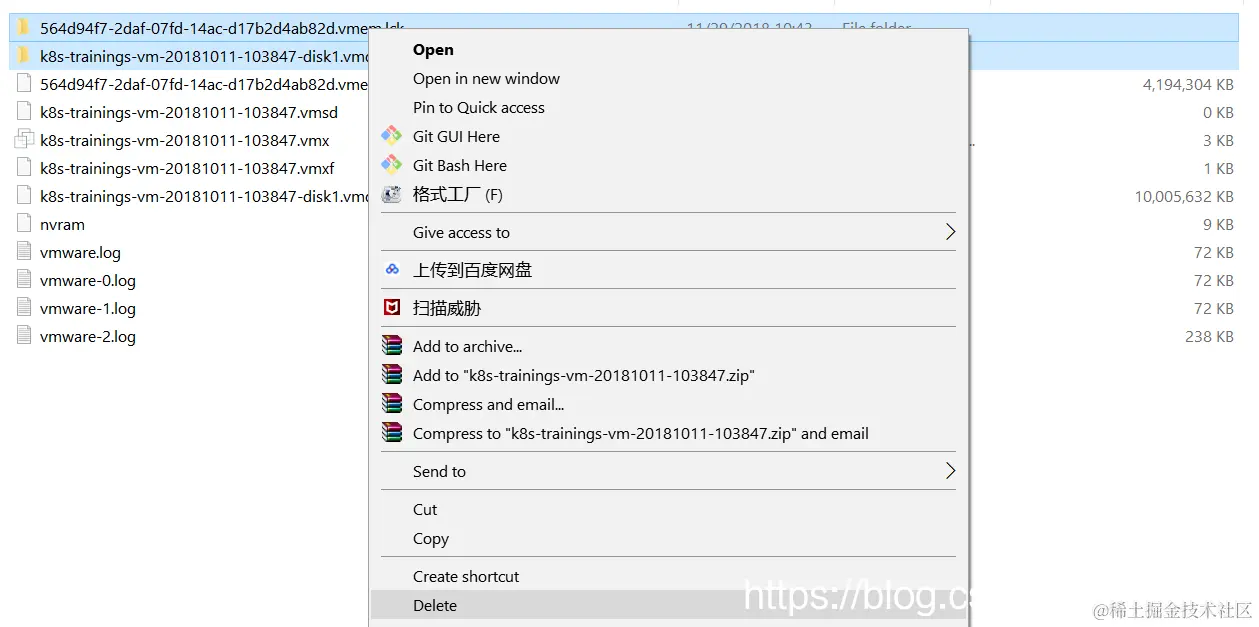Expand the Give access to submenu arrow
This screenshot has height=627, width=1259.
[x=950, y=232]
